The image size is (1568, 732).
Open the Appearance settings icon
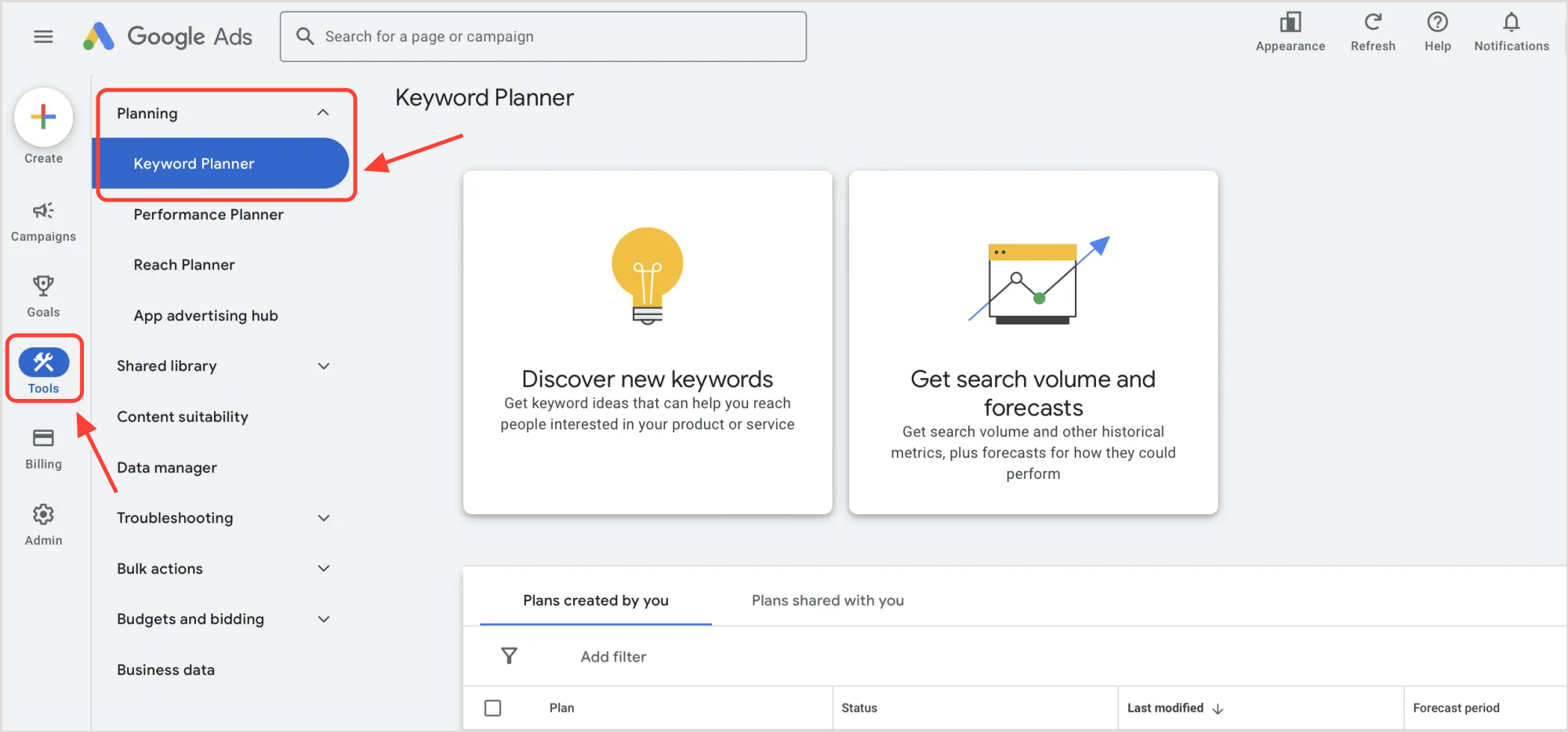coord(1290,22)
